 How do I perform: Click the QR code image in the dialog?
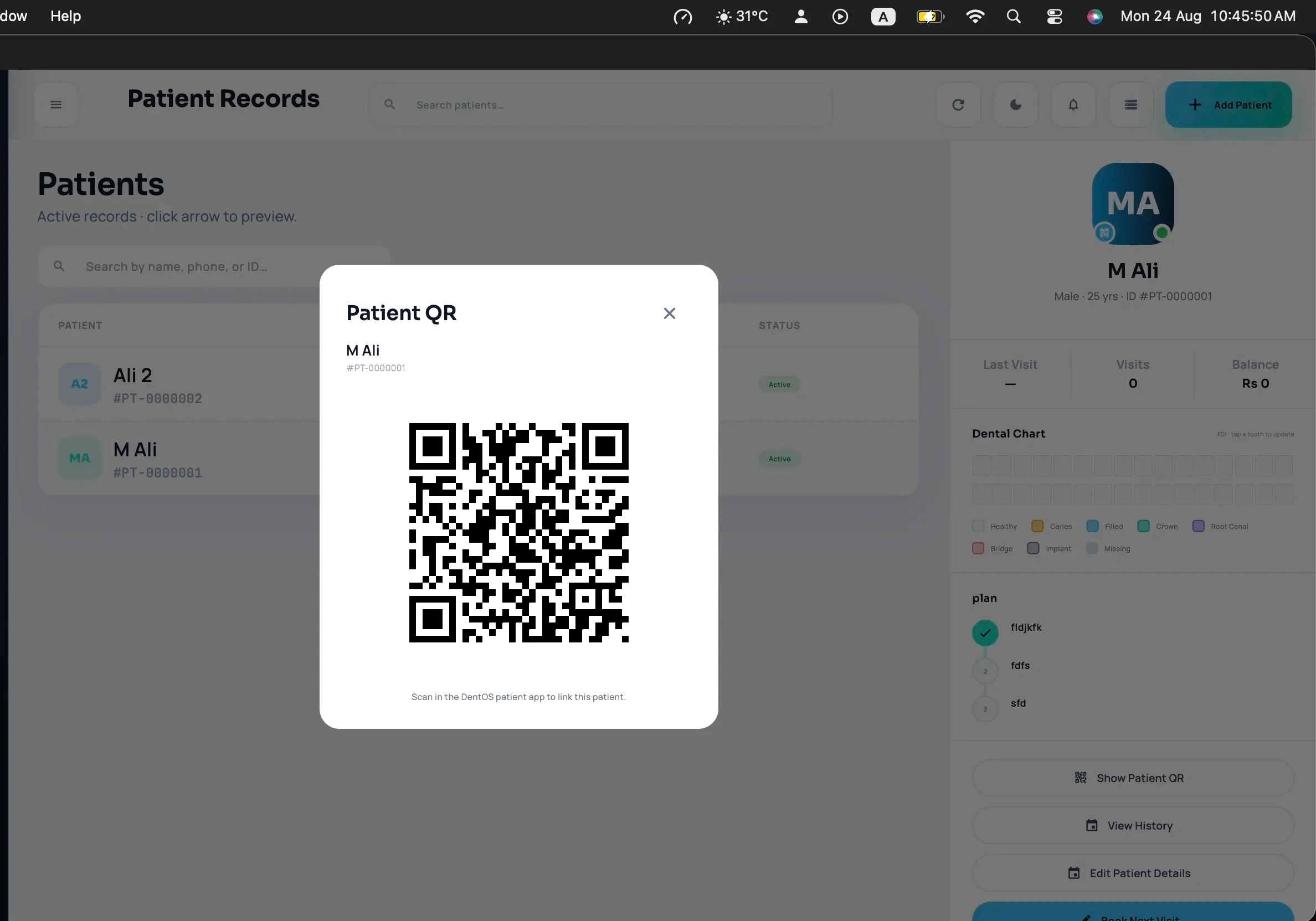click(519, 532)
